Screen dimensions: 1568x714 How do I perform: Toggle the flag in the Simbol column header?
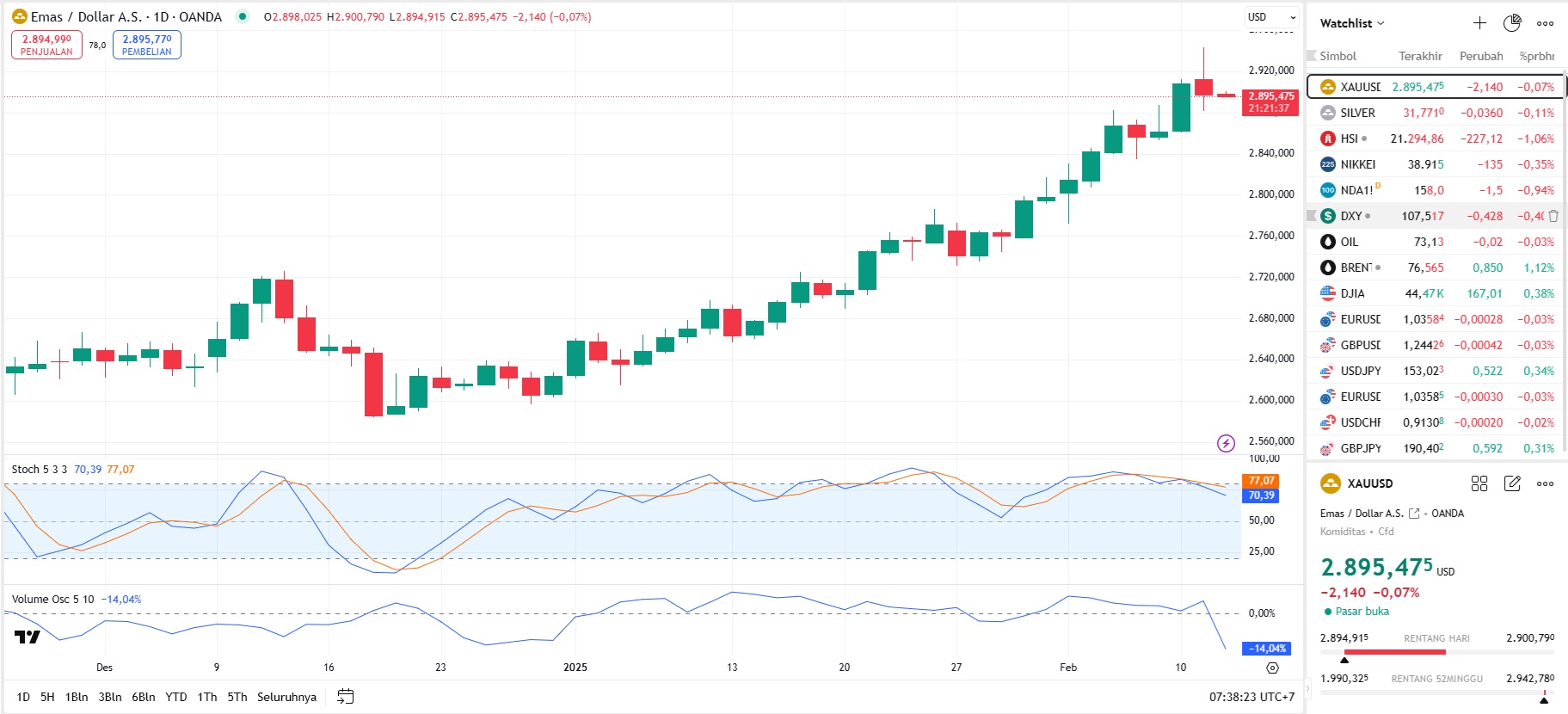click(1312, 56)
